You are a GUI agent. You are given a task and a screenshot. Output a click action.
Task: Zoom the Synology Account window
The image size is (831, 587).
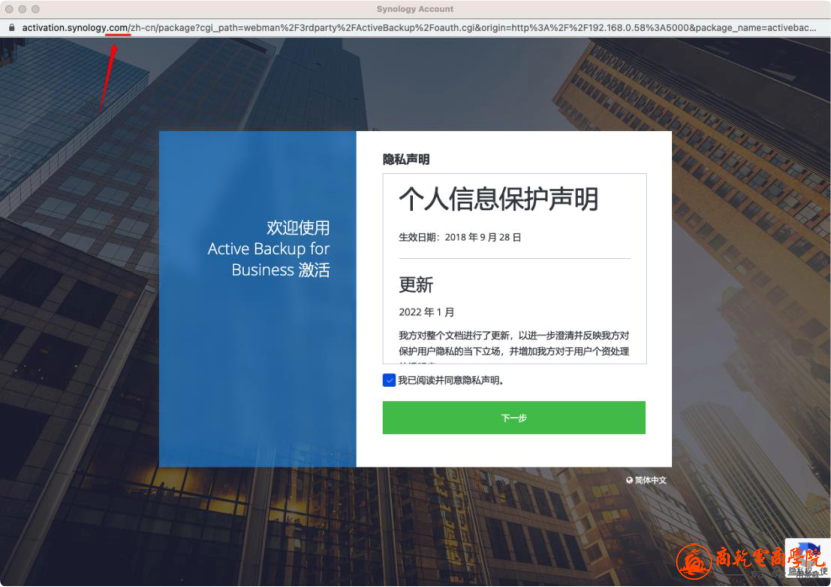coord(36,9)
